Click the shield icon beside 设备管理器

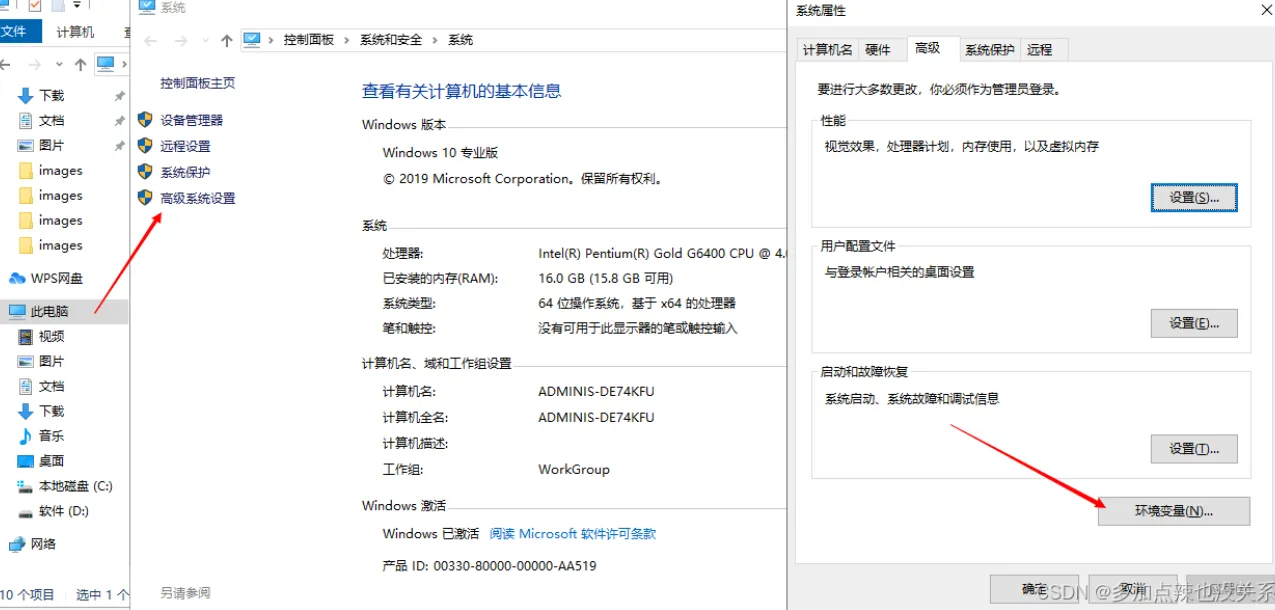tap(145, 120)
